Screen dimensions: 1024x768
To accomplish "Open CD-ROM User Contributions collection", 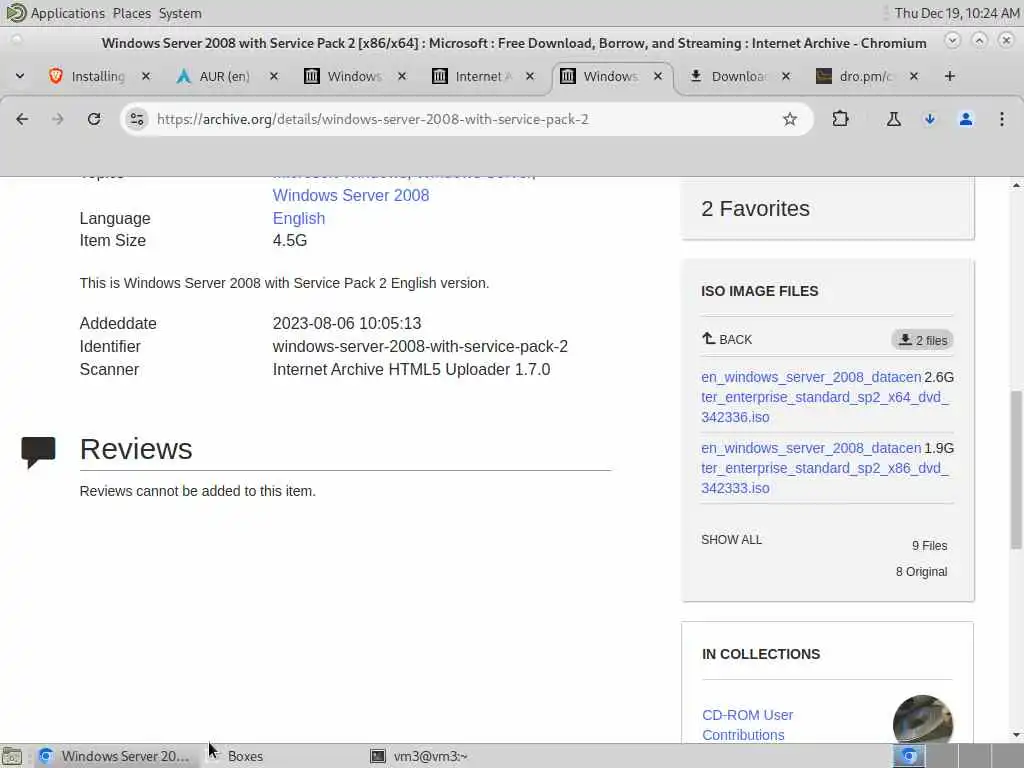I will point(747,725).
